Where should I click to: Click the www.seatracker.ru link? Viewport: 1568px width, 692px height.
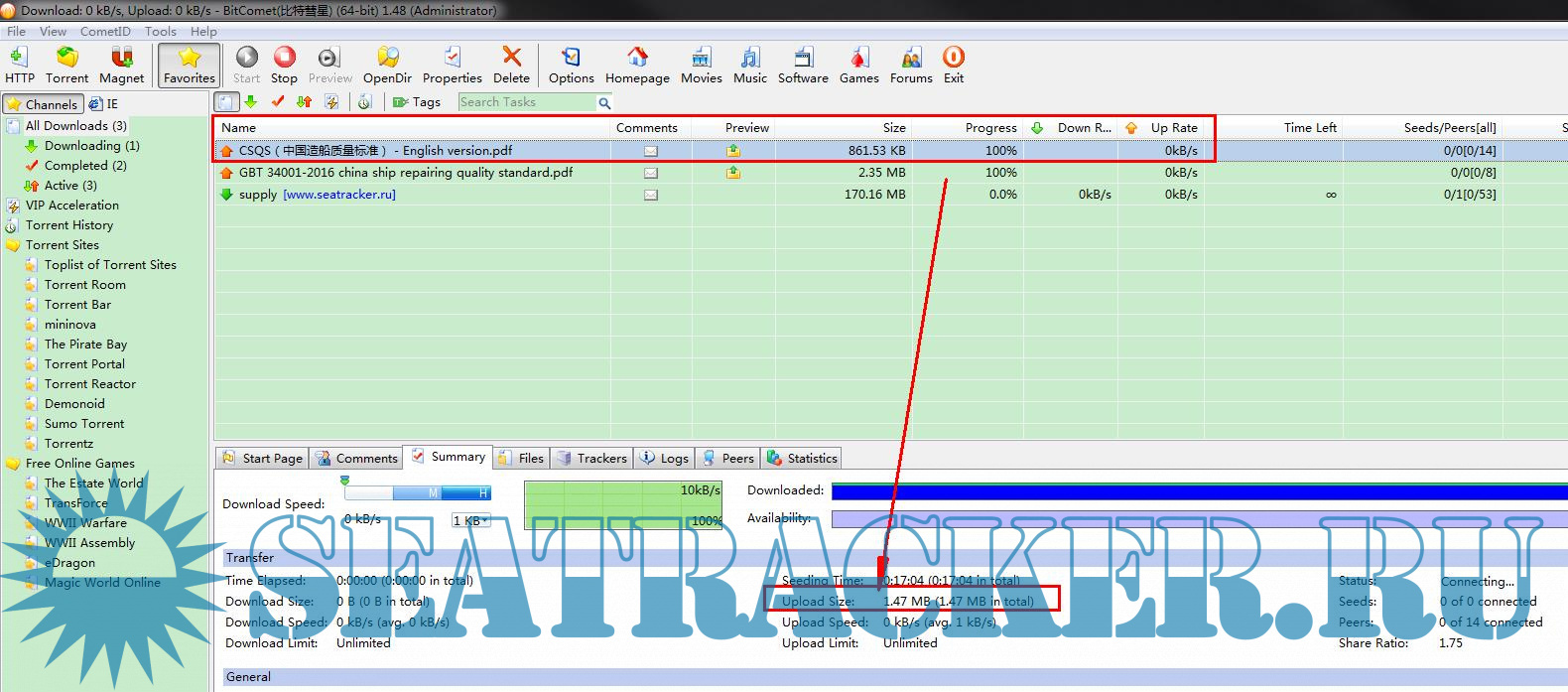point(339,195)
